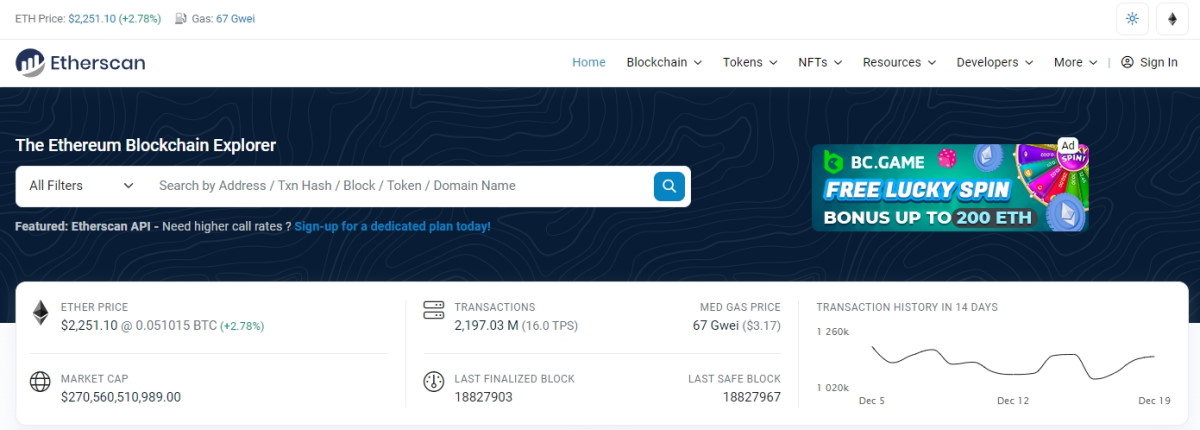Click the Ether price diamond icon

tap(41, 312)
